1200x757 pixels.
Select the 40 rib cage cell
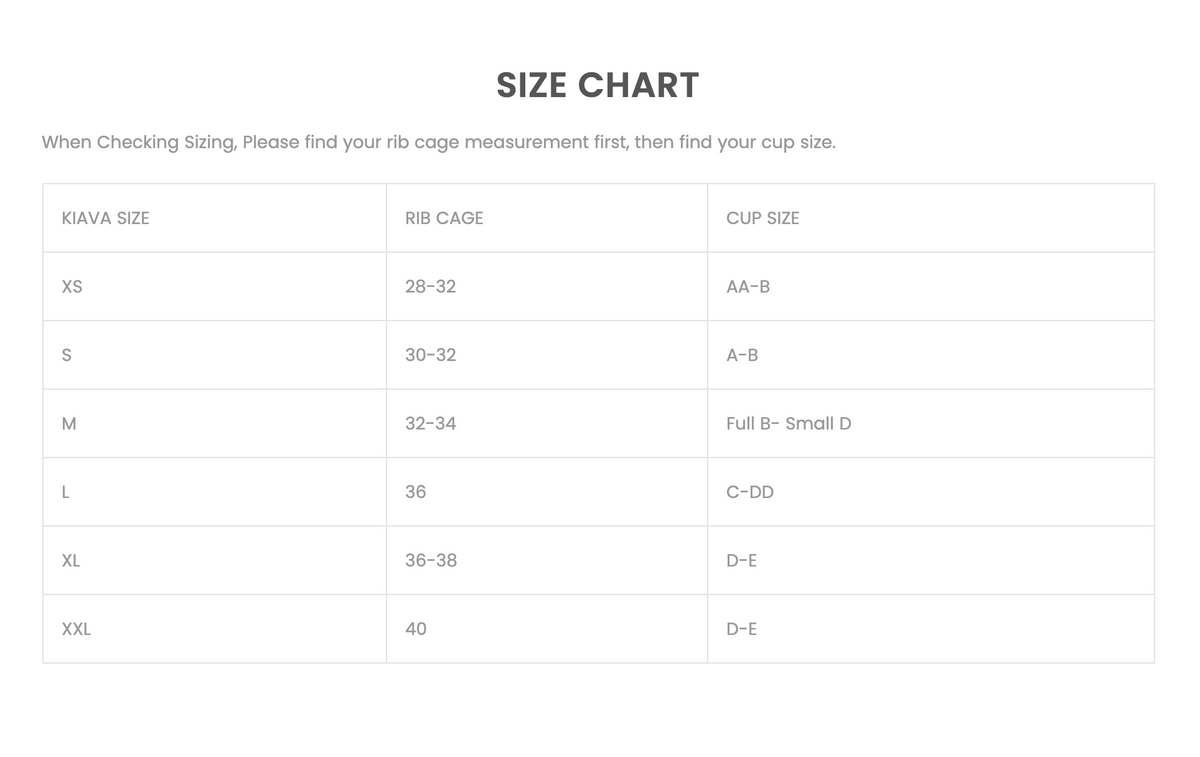click(x=416, y=629)
